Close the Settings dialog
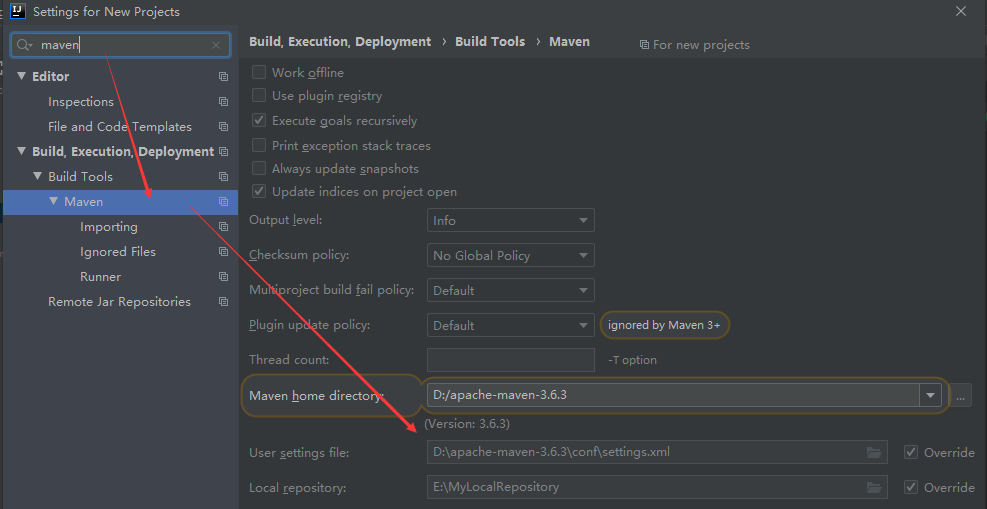Image resolution: width=987 pixels, height=509 pixels. (x=961, y=11)
